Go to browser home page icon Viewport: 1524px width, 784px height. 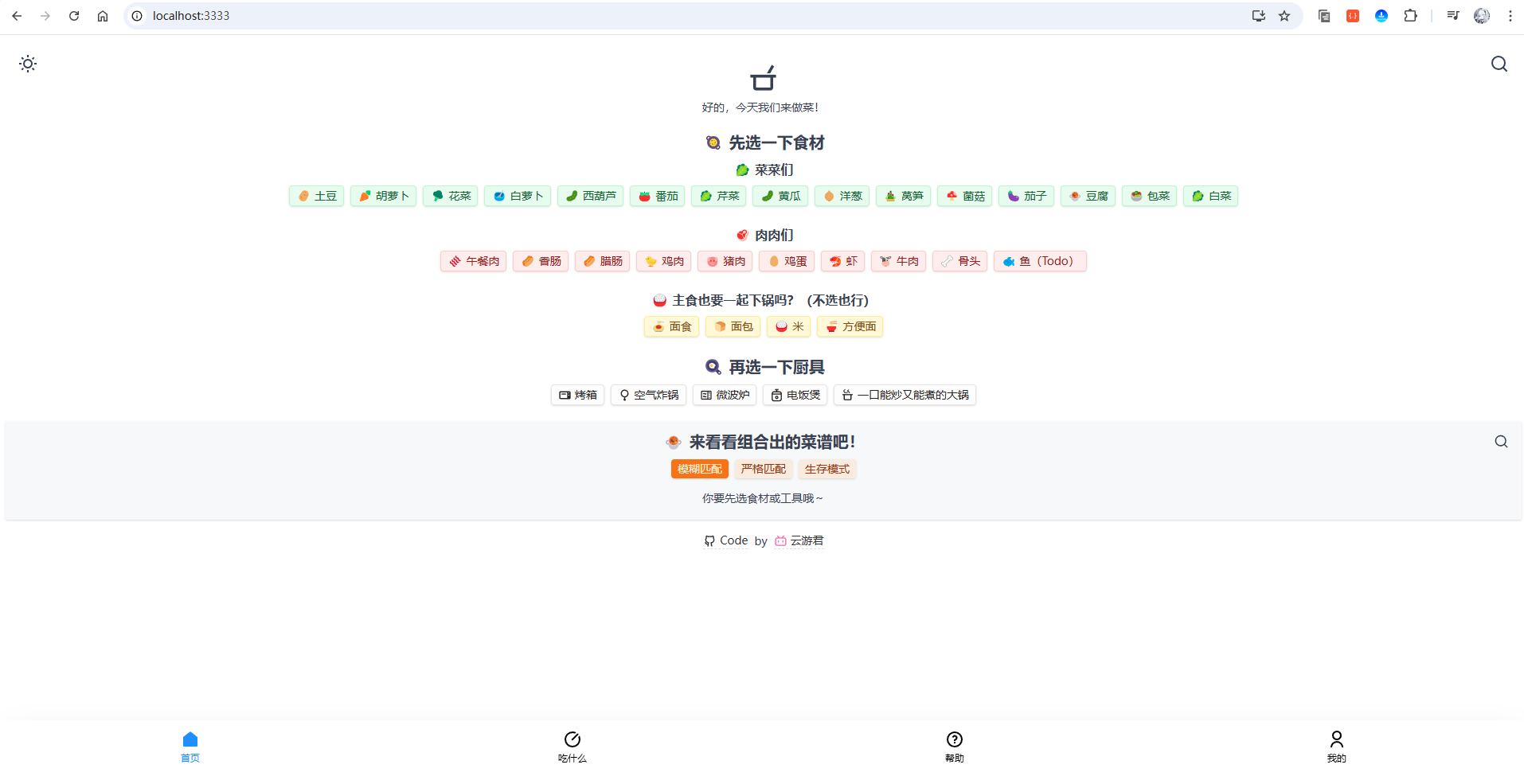click(103, 16)
